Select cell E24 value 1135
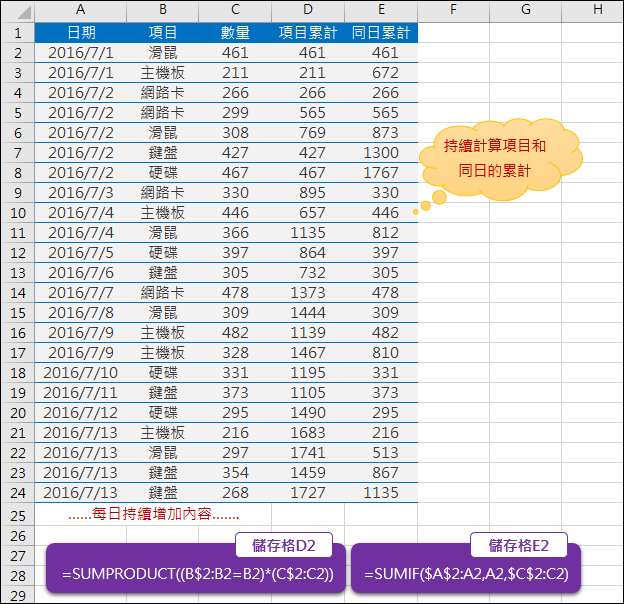 click(381, 493)
